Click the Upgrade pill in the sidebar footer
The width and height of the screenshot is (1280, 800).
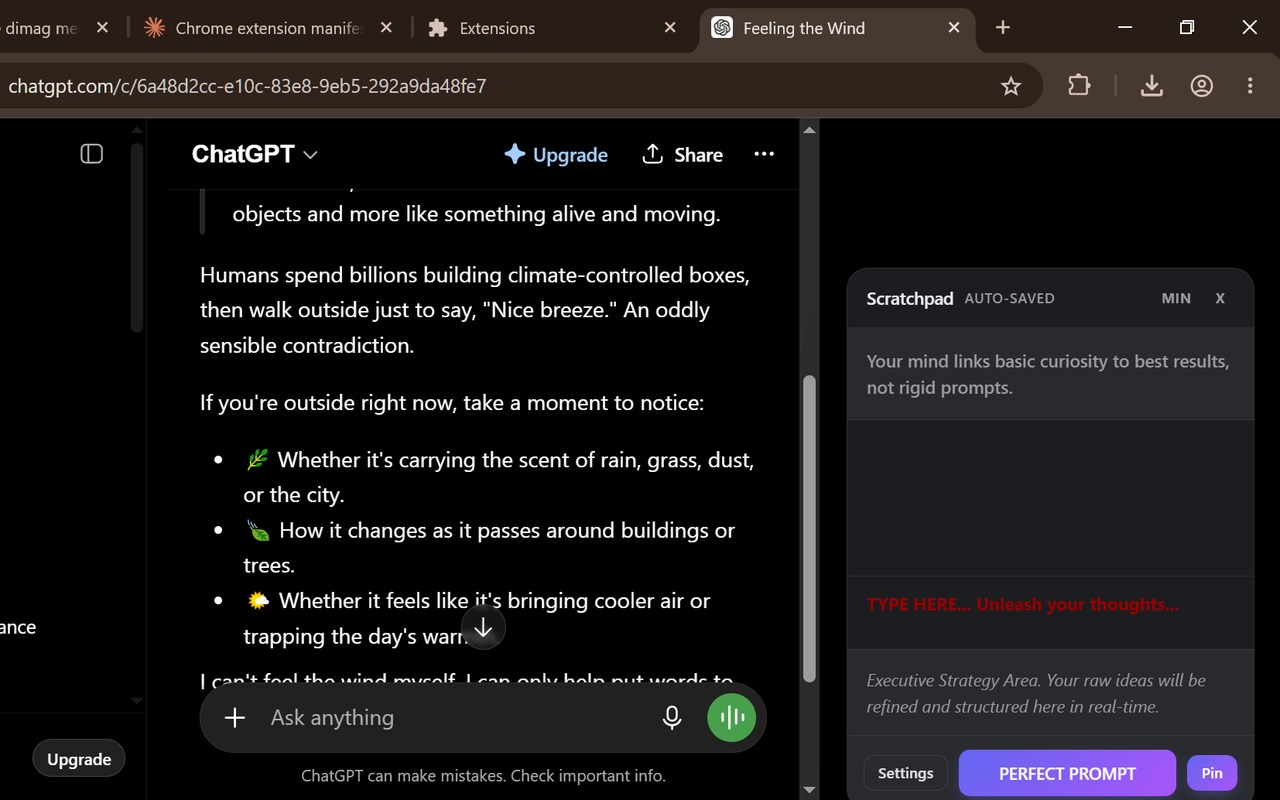(79, 759)
